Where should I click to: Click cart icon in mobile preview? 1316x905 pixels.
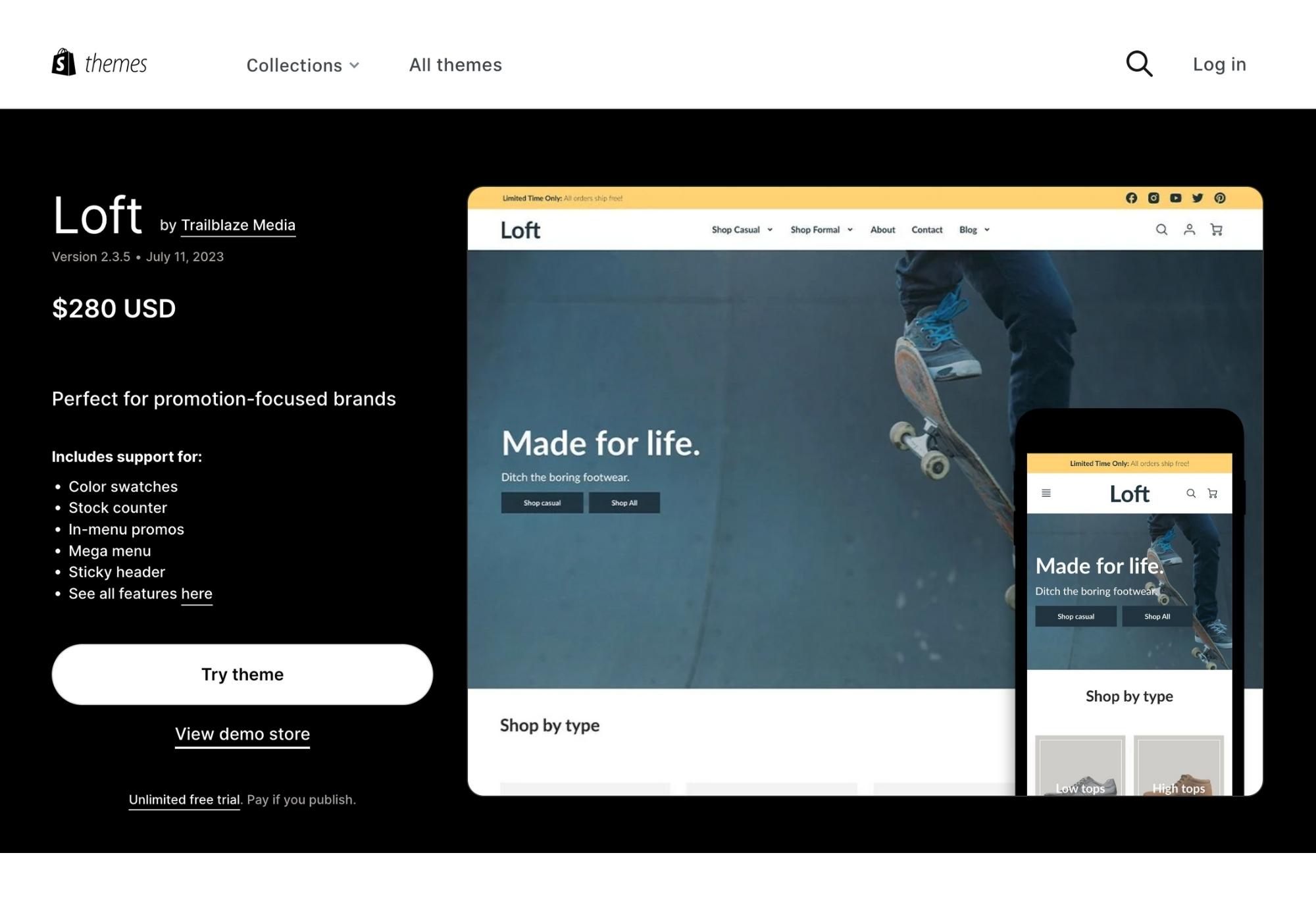1213,493
